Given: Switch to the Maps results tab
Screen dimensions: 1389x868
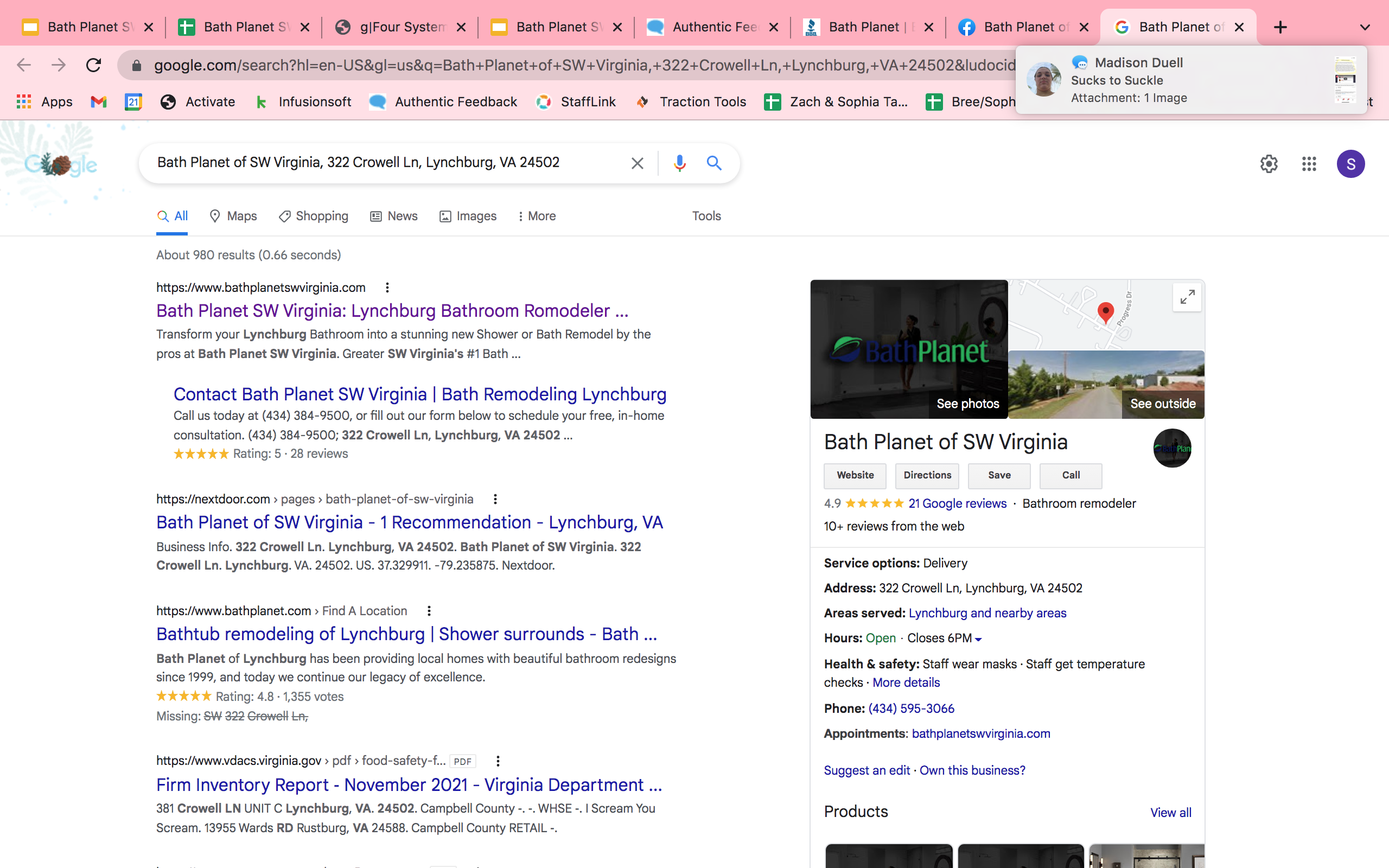Looking at the screenshot, I should (234, 216).
